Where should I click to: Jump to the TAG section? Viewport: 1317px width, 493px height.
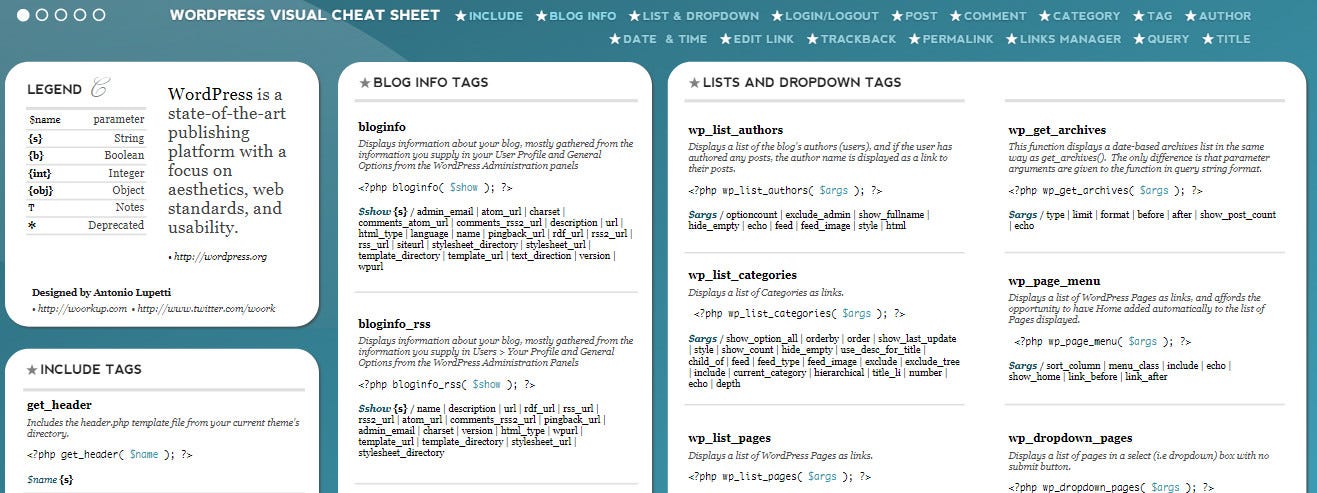tap(1159, 16)
